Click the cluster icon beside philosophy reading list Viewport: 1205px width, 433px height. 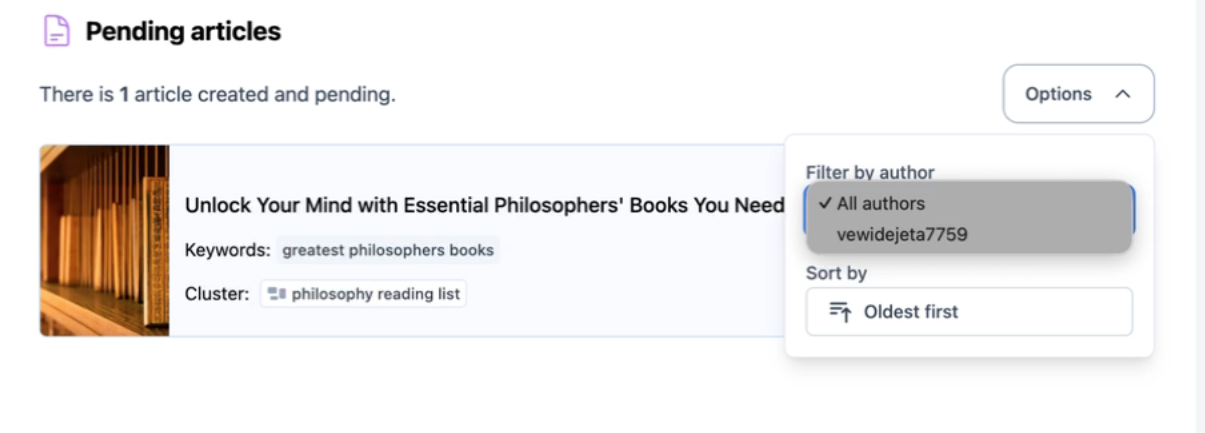click(x=277, y=294)
